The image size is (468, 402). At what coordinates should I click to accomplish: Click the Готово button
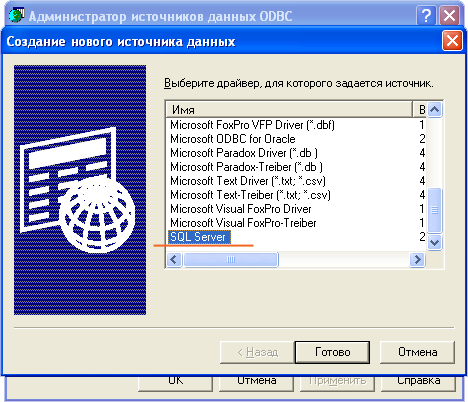tap(332, 352)
